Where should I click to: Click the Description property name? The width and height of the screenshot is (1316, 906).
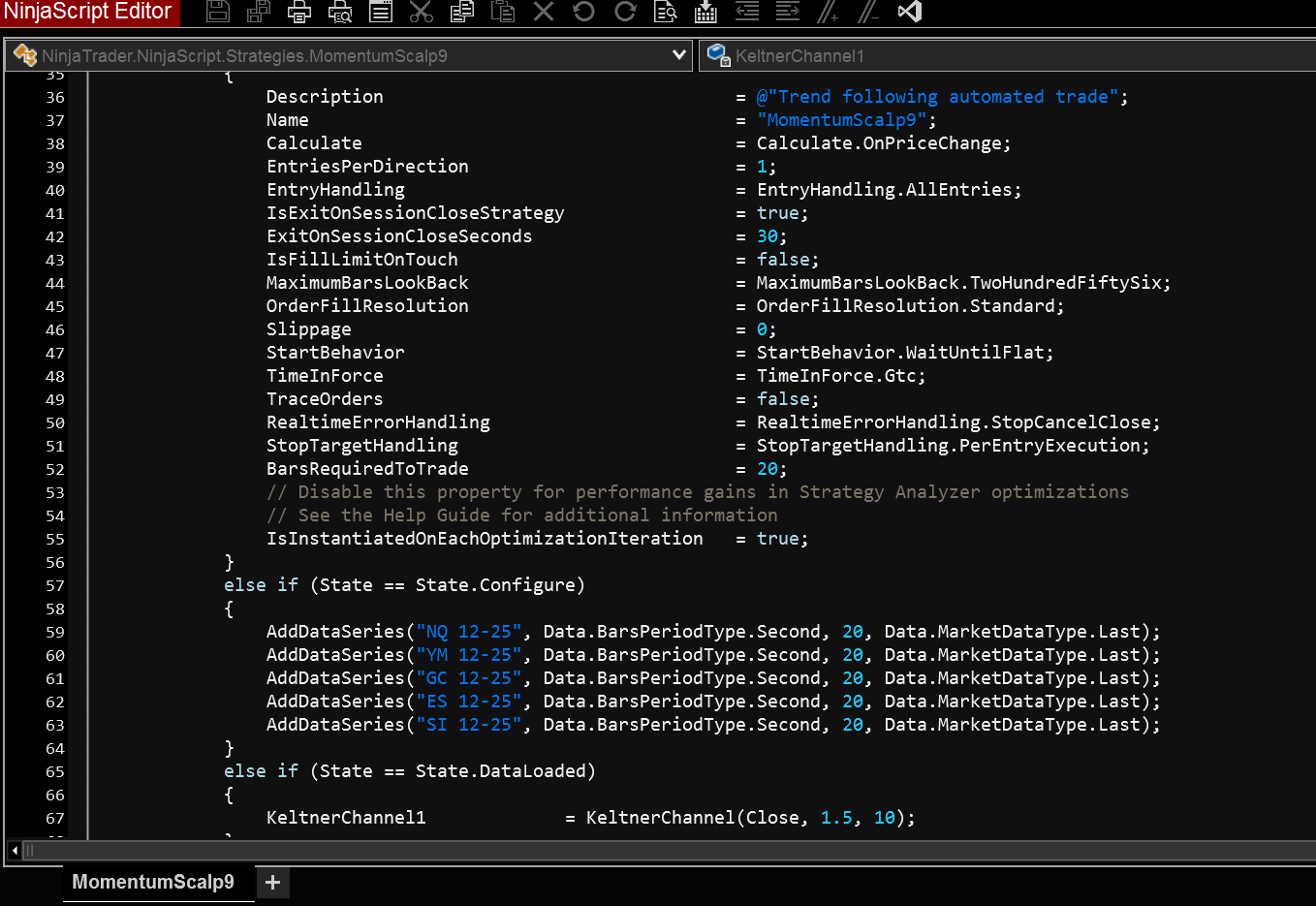(325, 97)
